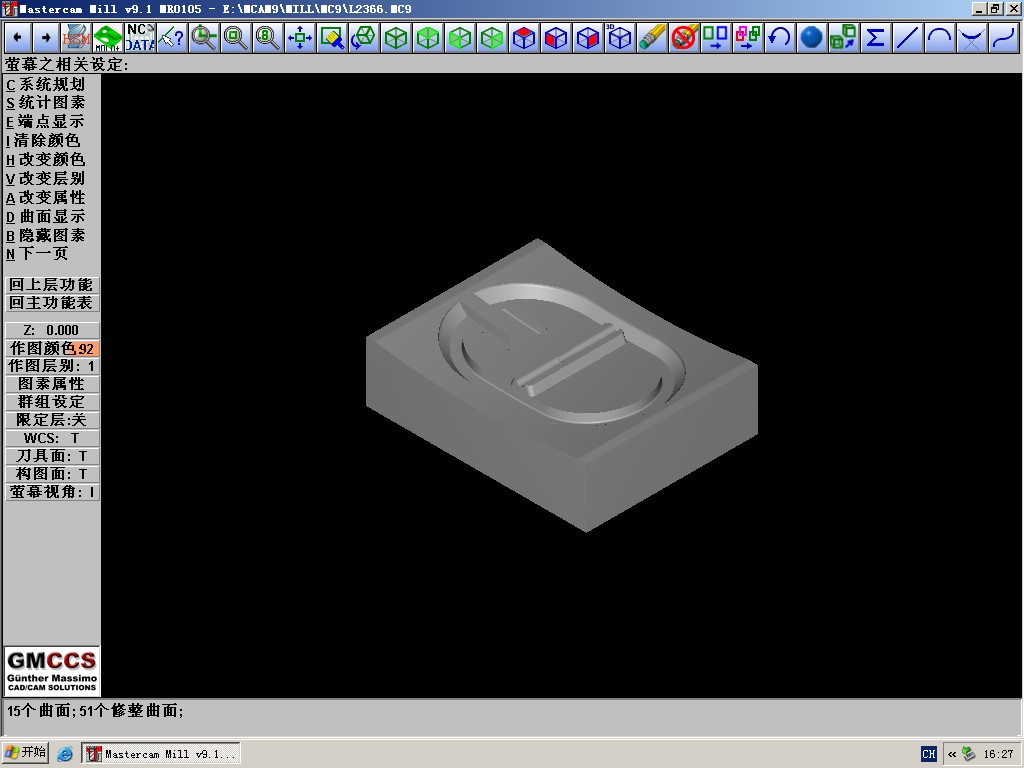Click the magnifier with green corner zoom icon
The image size is (1024, 768).
coord(204,38)
